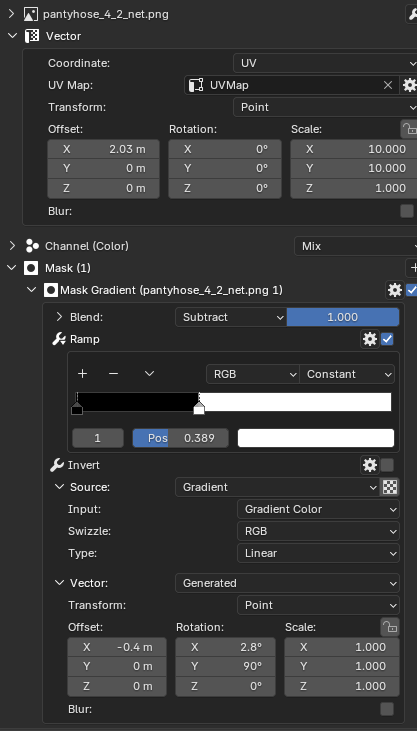This screenshot has height=731, width=417.
Task: Collapse the Mask Gradient layer
Action: tap(32, 290)
